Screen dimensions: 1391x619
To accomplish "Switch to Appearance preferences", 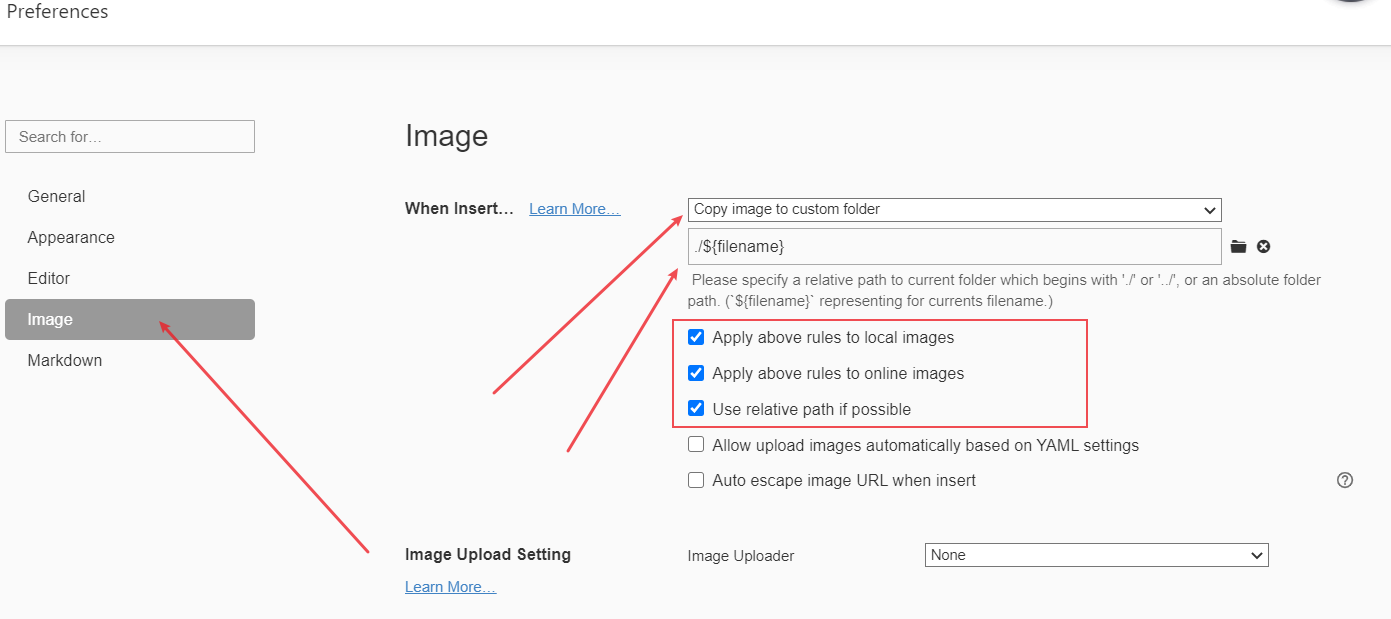I will pos(71,238).
